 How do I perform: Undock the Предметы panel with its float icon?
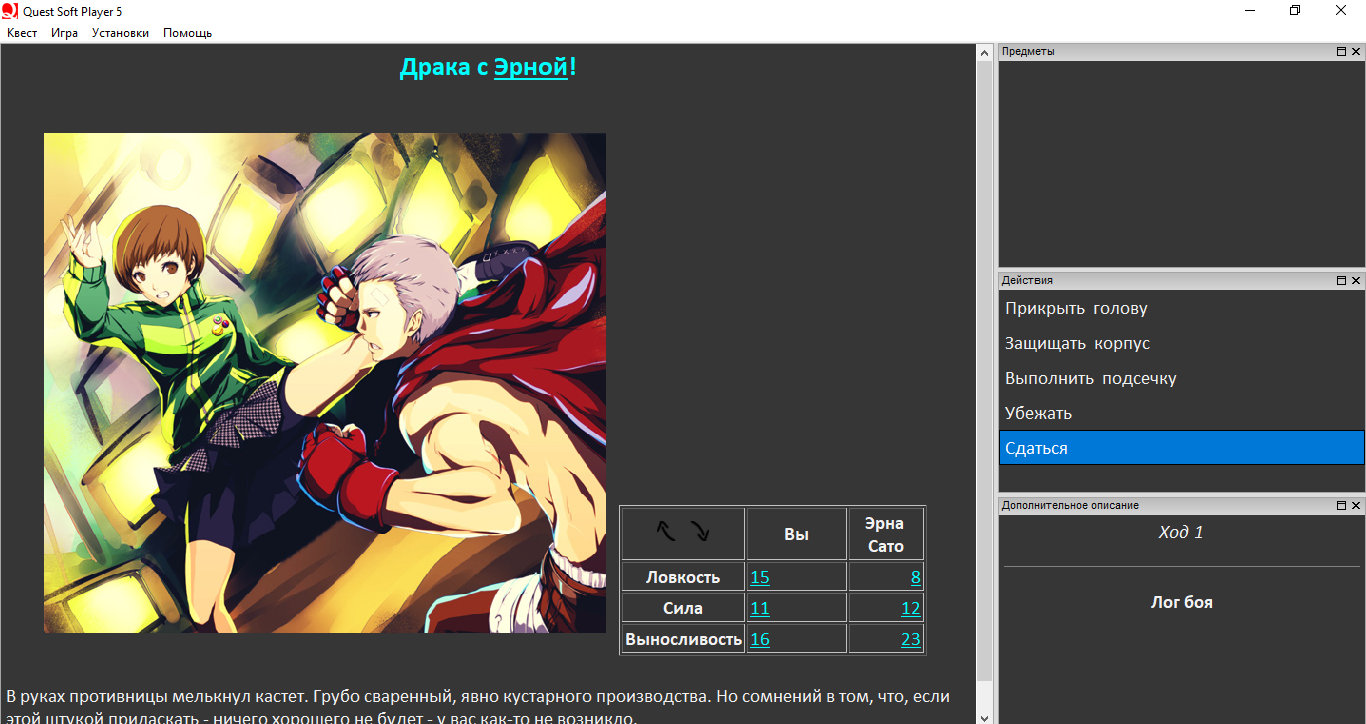[x=1341, y=51]
